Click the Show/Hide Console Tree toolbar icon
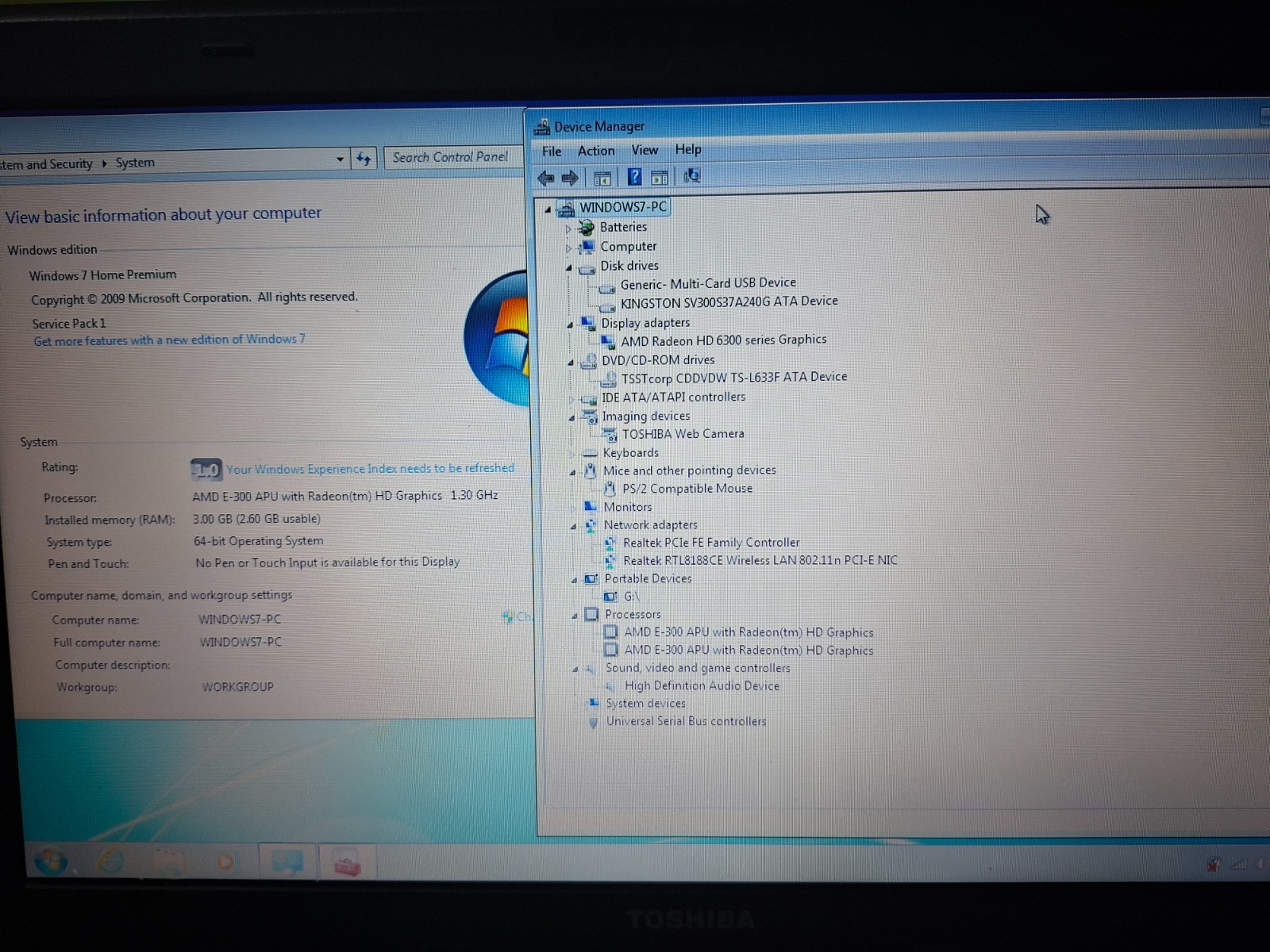The width and height of the screenshot is (1270, 952). point(602,178)
